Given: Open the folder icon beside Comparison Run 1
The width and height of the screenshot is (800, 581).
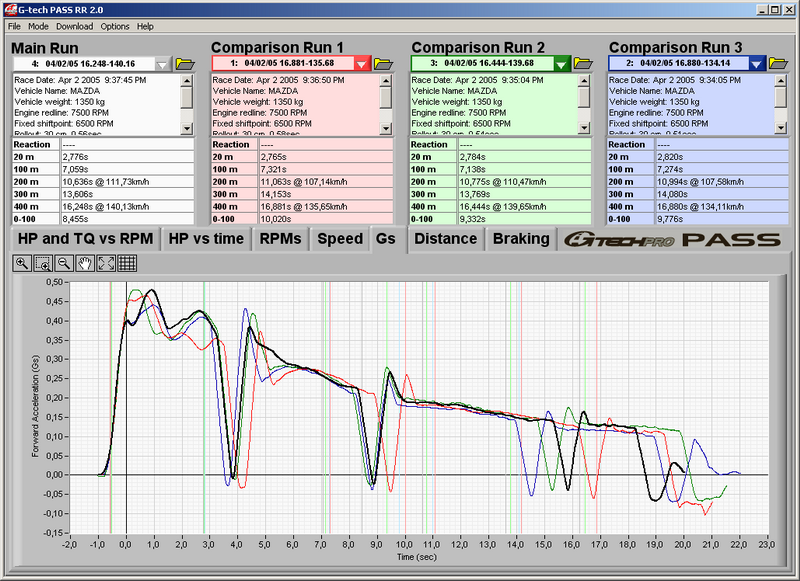Looking at the screenshot, I should click(383, 64).
